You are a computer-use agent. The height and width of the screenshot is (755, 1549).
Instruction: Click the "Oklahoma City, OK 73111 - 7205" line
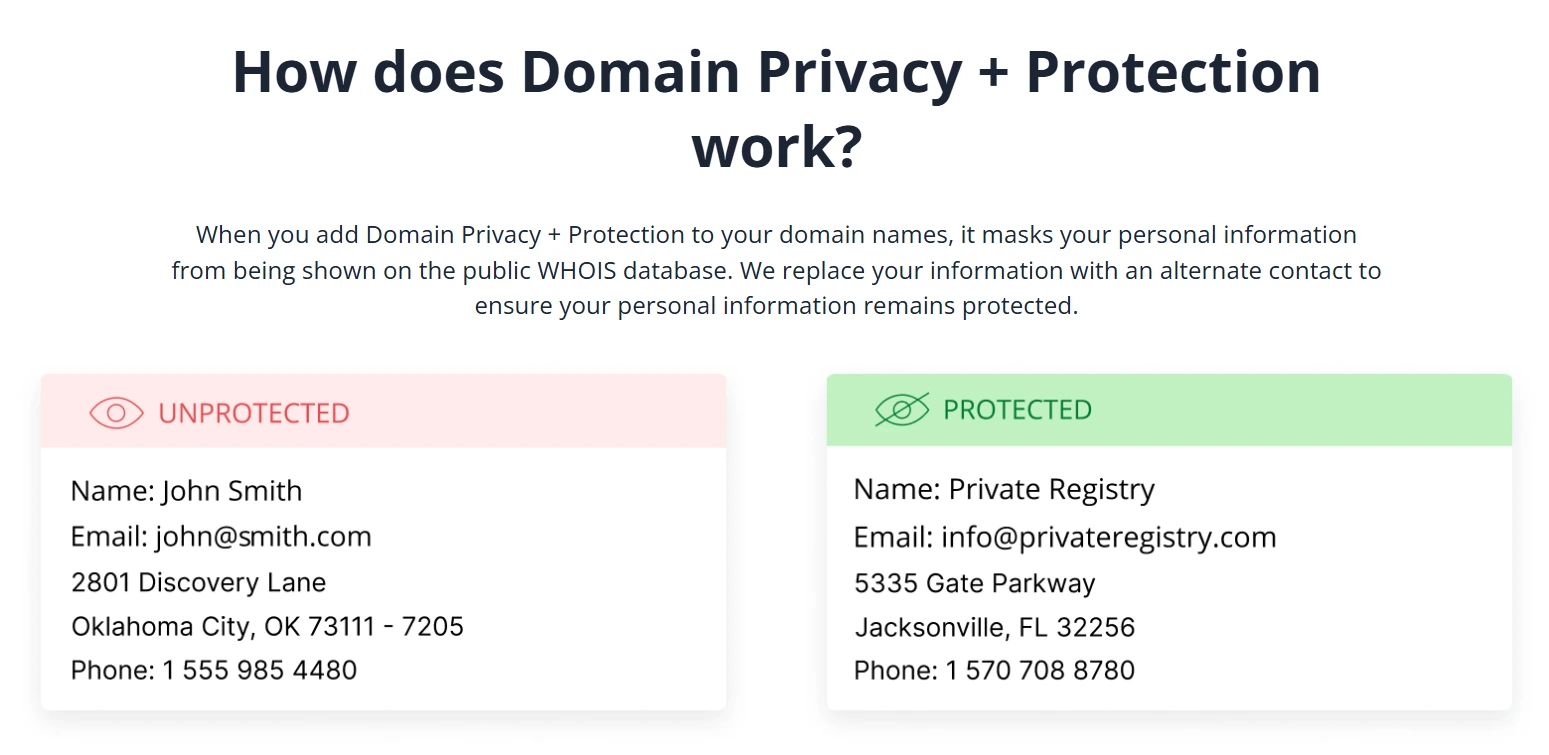click(x=267, y=626)
